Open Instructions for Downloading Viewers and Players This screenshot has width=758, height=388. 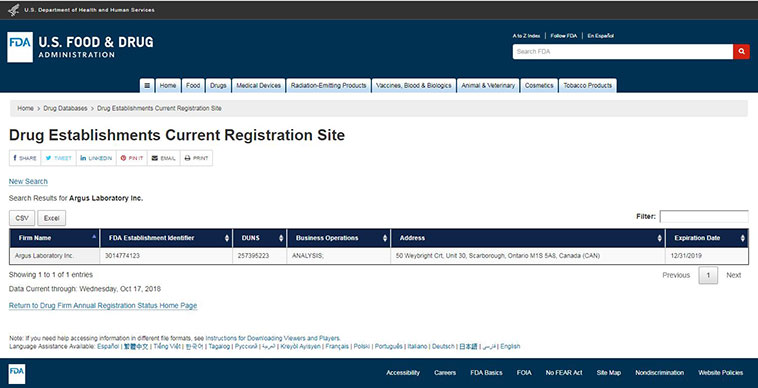click(273, 338)
